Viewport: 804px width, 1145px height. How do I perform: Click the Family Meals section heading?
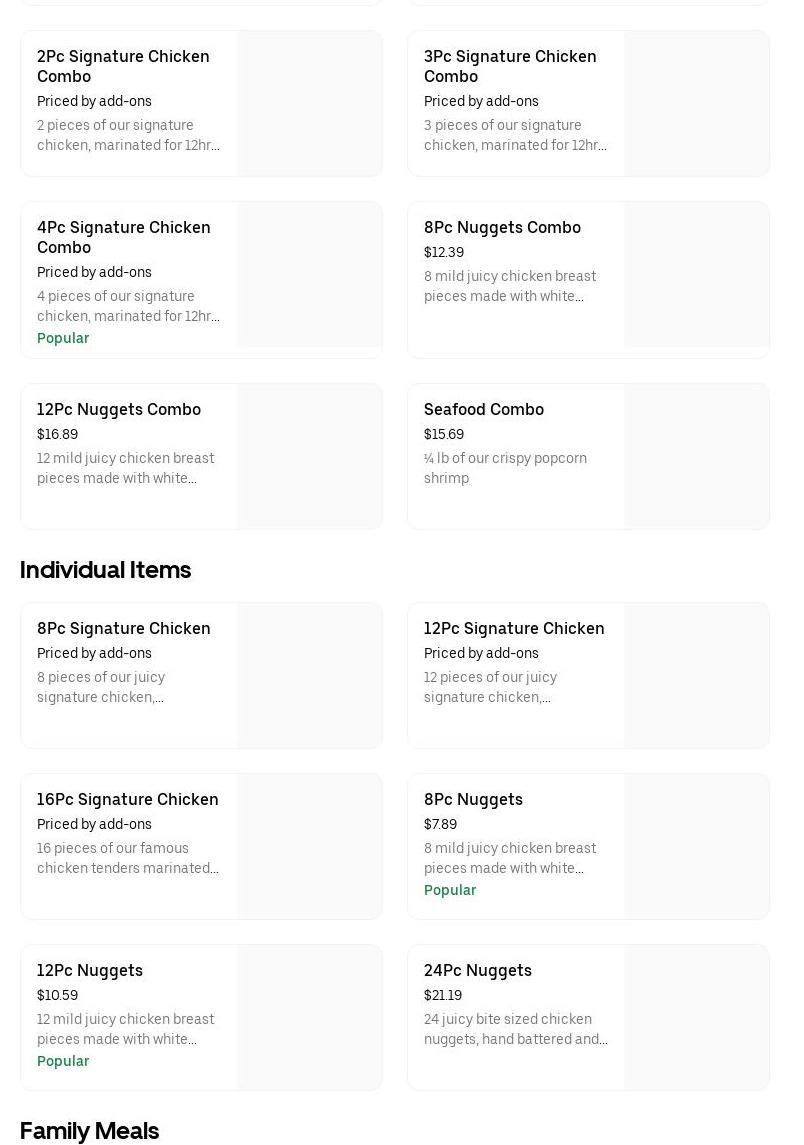[x=89, y=1131]
